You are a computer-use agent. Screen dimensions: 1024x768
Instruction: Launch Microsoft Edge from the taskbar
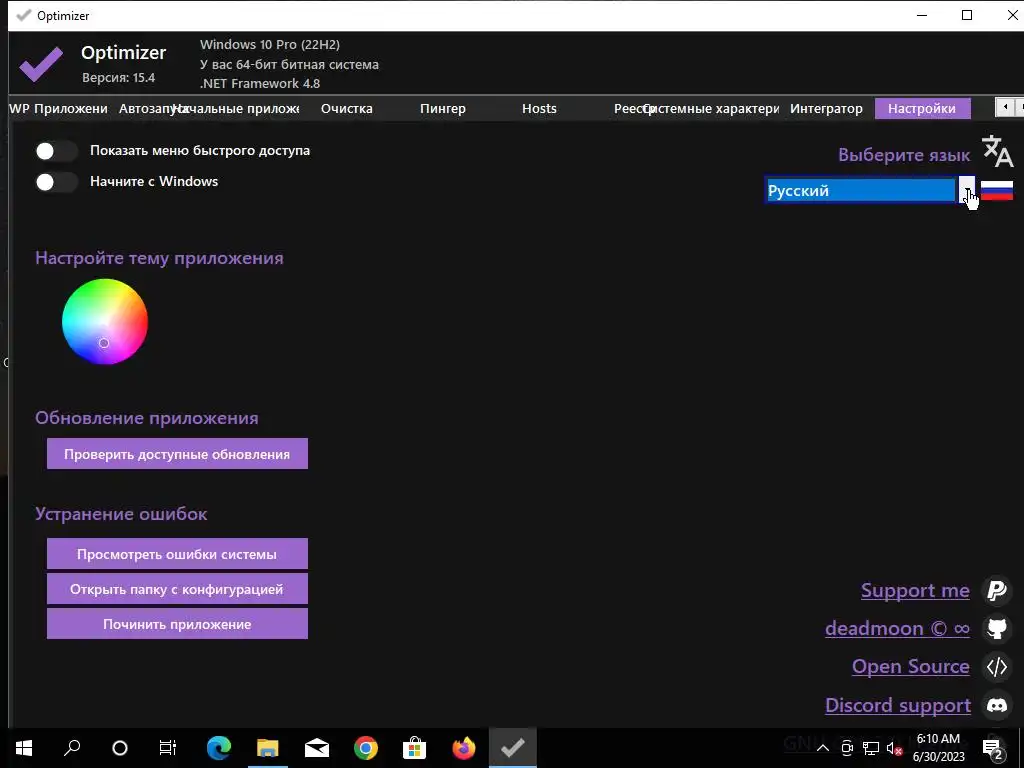219,748
